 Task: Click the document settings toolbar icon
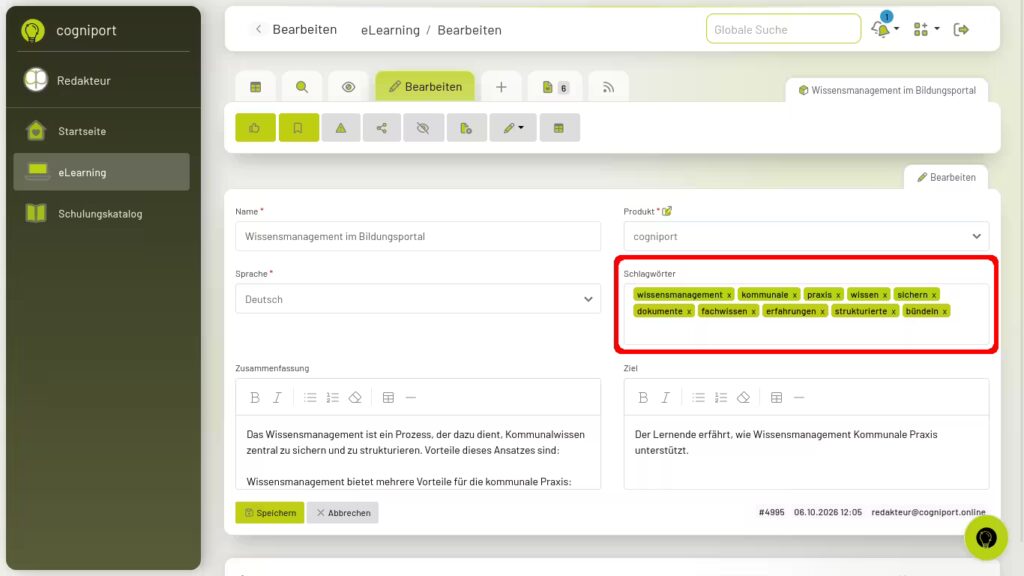[x=466, y=128]
